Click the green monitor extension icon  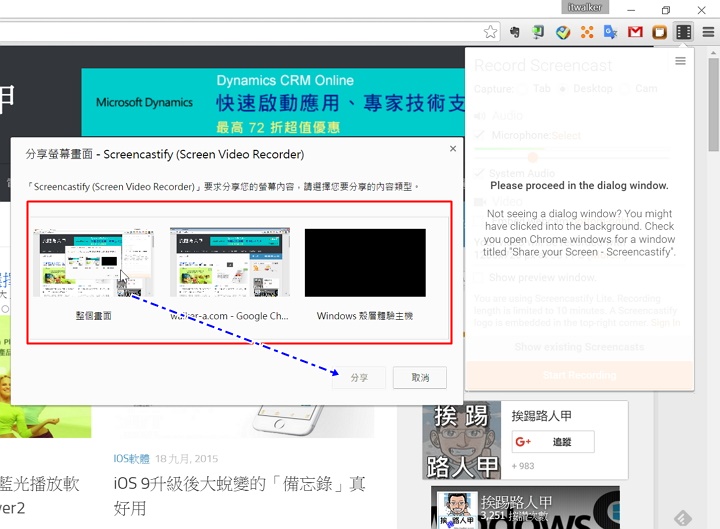point(538,32)
